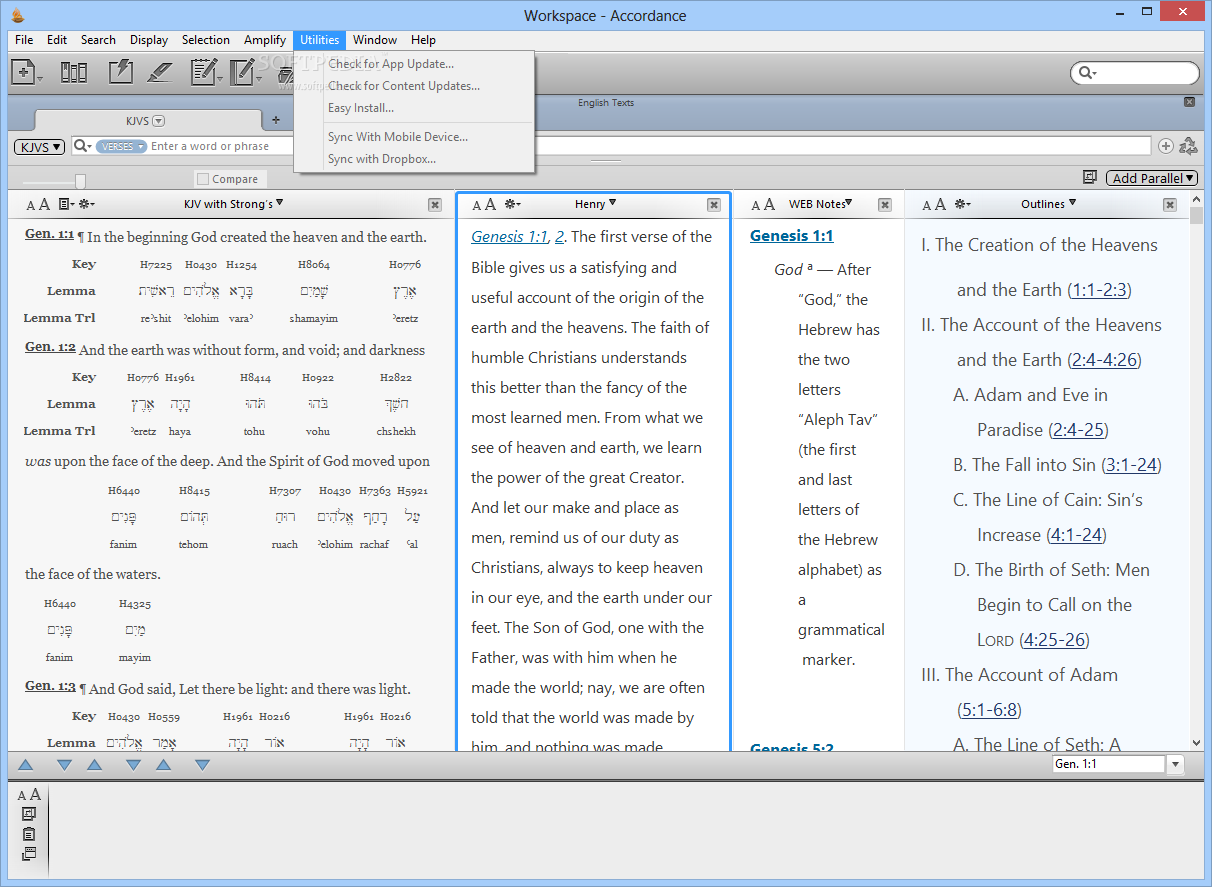Close the English Texts zone
This screenshot has width=1212, height=887.
point(1189,102)
